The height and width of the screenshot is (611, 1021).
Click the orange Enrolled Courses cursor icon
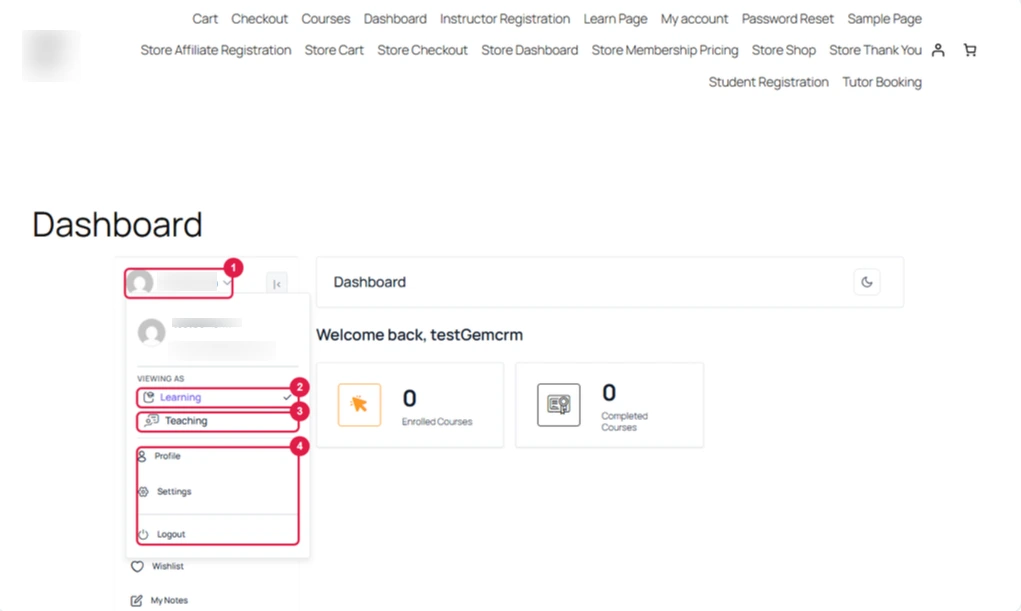(x=359, y=405)
